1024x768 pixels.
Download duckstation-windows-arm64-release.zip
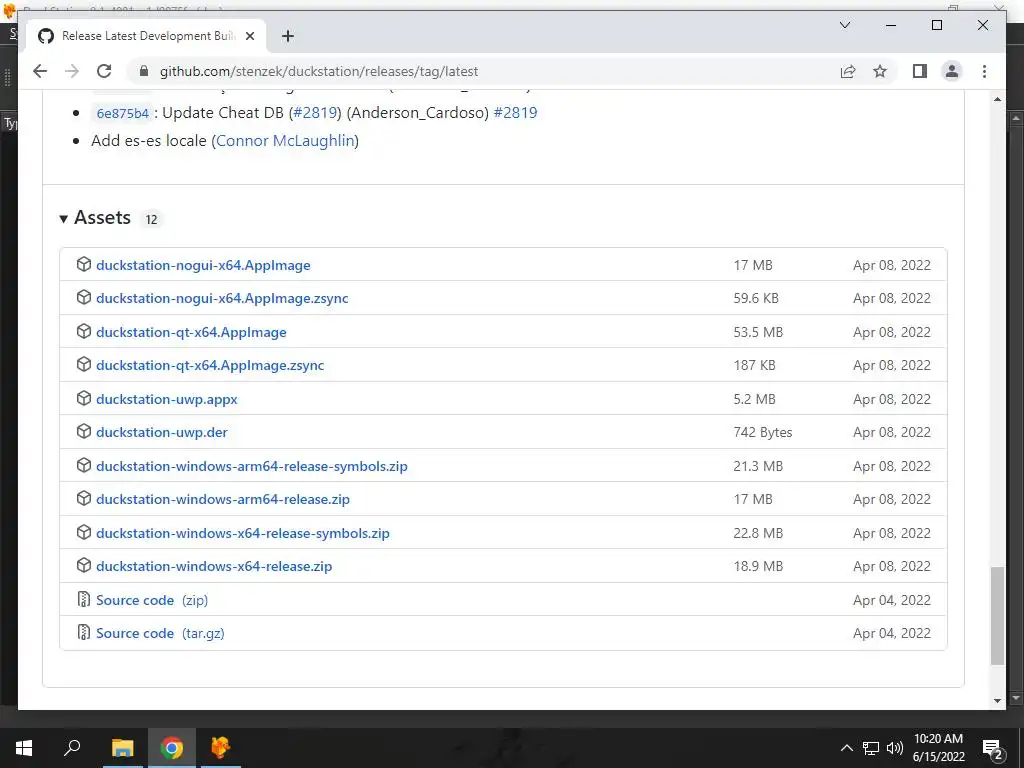click(x=223, y=500)
